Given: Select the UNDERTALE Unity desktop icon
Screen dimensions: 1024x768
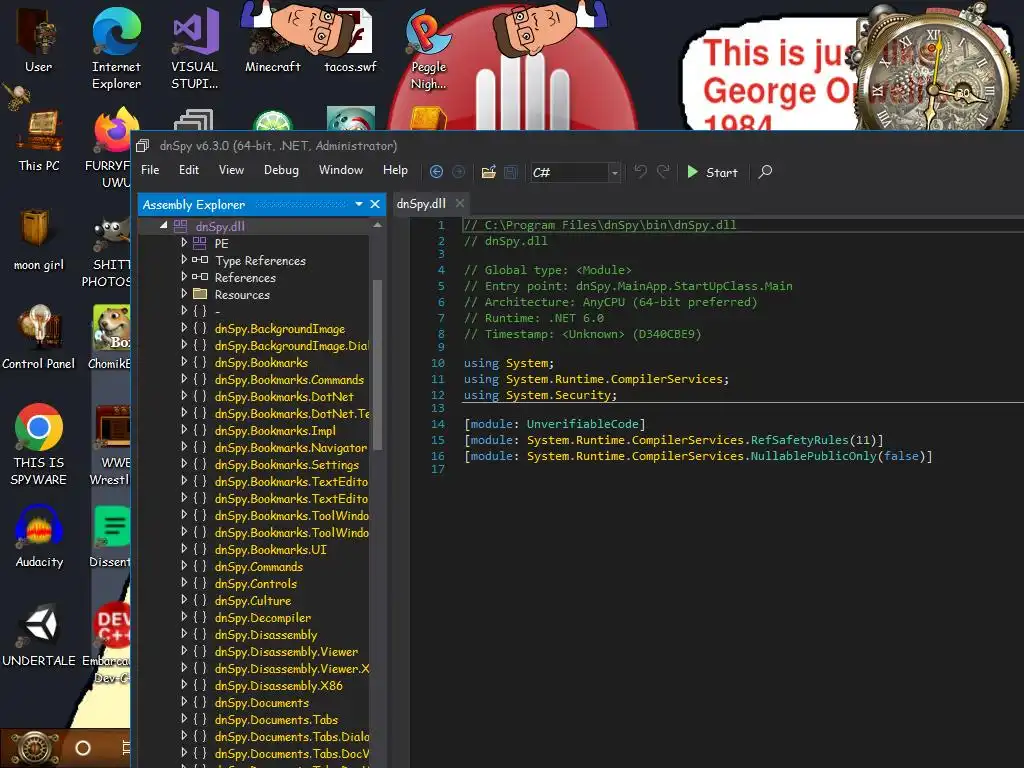Looking at the screenshot, I should tap(39, 635).
